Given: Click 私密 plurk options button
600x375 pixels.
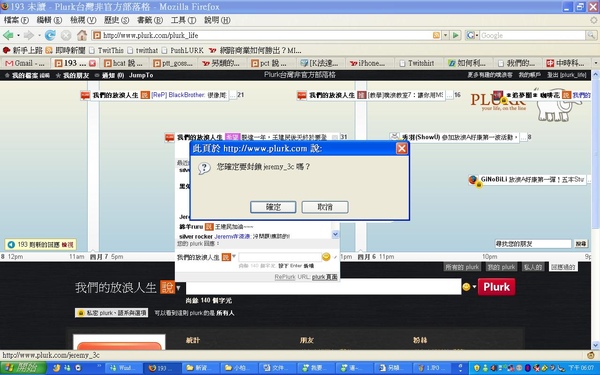Looking at the screenshot, I should point(111,313).
